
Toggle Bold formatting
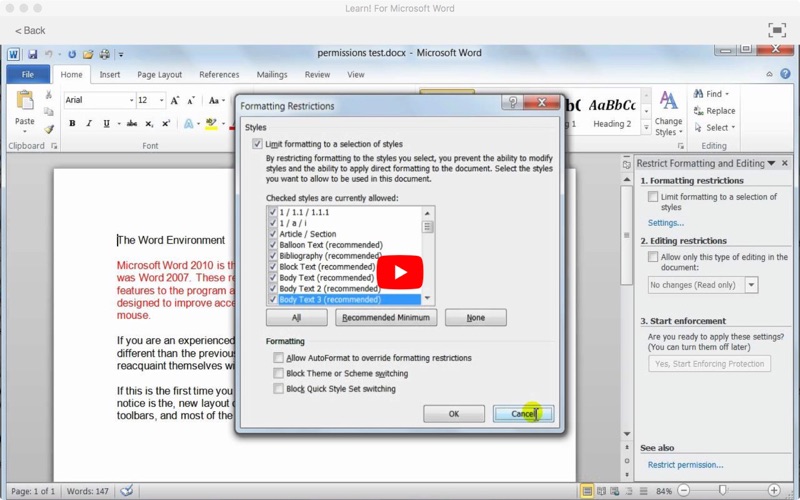[72, 123]
